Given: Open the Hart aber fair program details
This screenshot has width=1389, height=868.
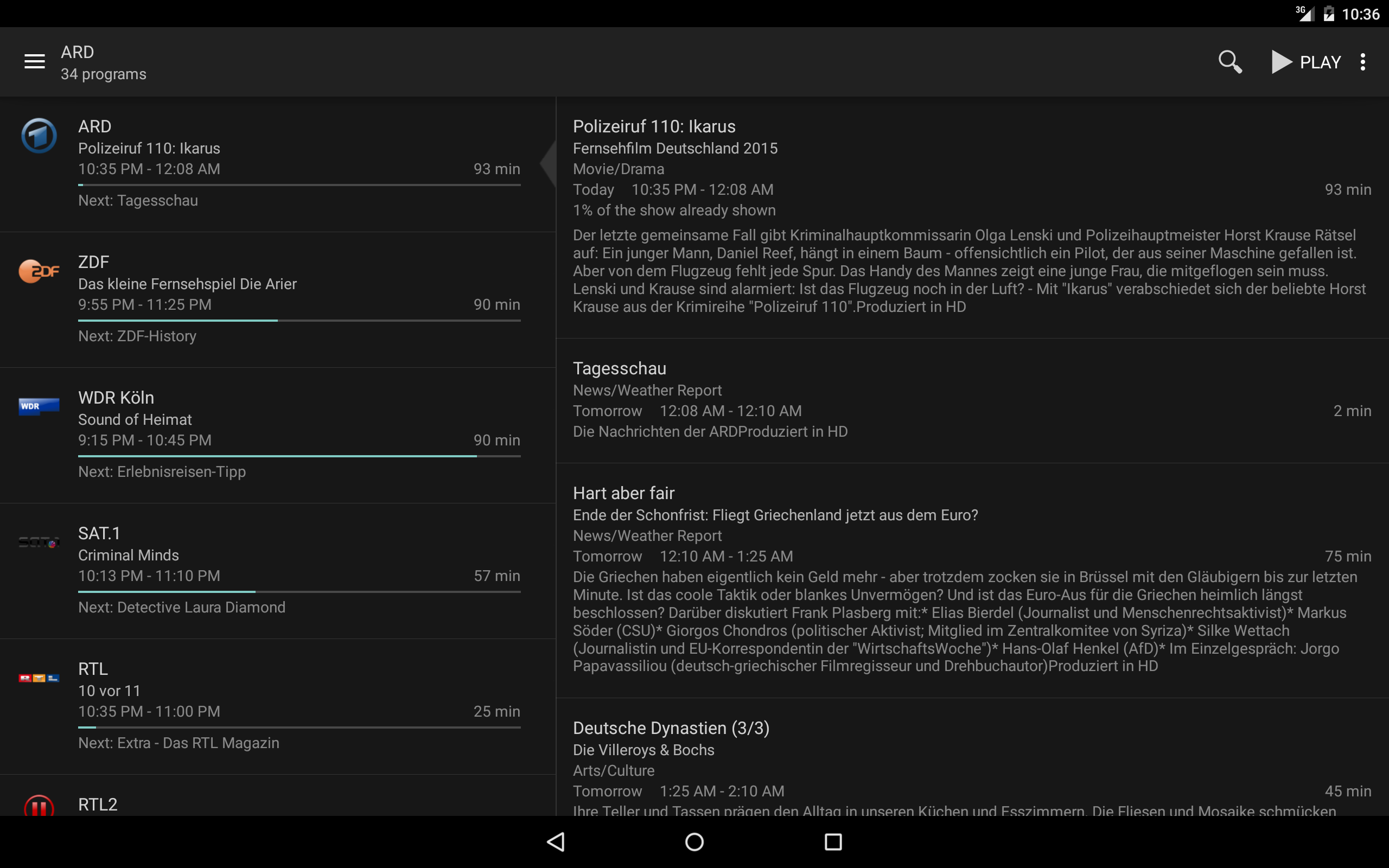Looking at the screenshot, I should [x=972, y=580].
